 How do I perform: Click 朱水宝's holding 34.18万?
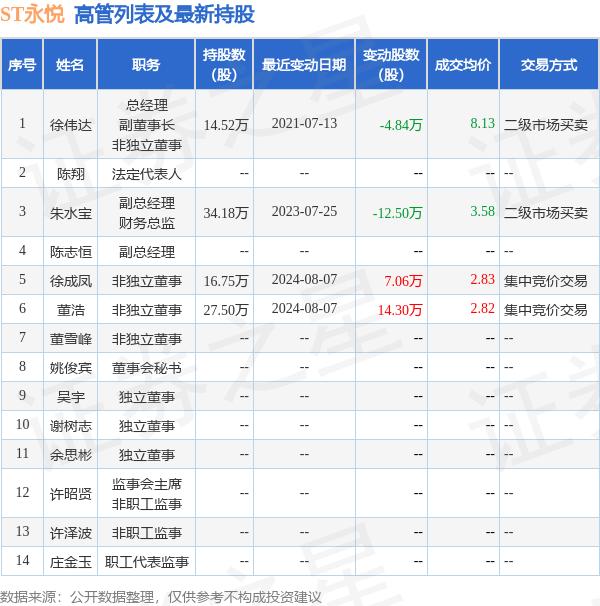226,213
